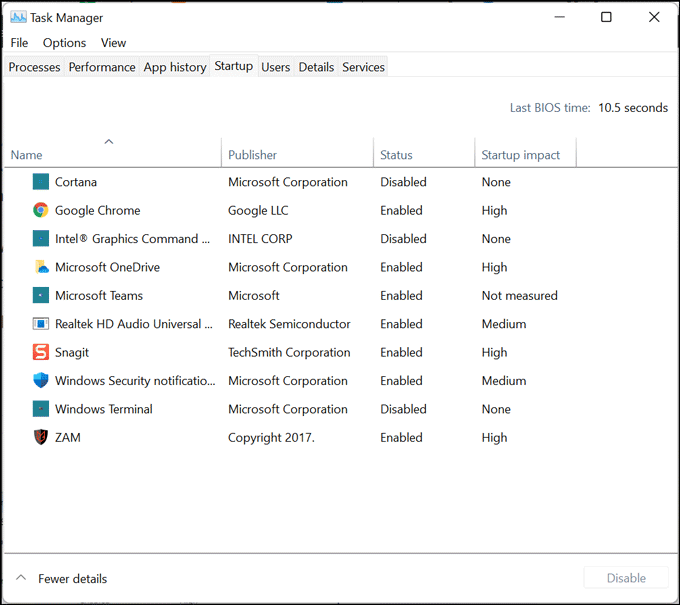
Task: Click the Google Chrome icon in the list
Action: (x=41, y=210)
